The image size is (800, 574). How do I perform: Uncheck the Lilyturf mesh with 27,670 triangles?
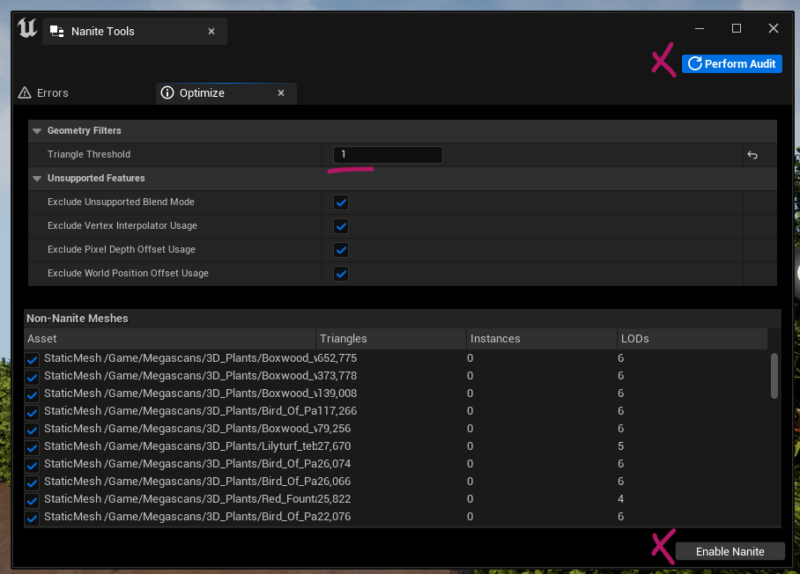[x=32, y=447]
